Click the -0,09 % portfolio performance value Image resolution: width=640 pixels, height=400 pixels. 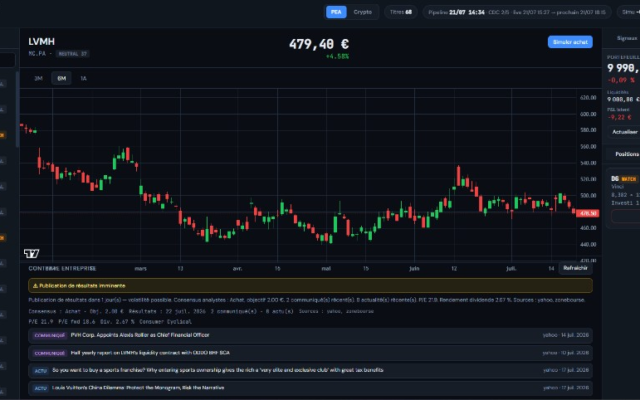coord(621,80)
